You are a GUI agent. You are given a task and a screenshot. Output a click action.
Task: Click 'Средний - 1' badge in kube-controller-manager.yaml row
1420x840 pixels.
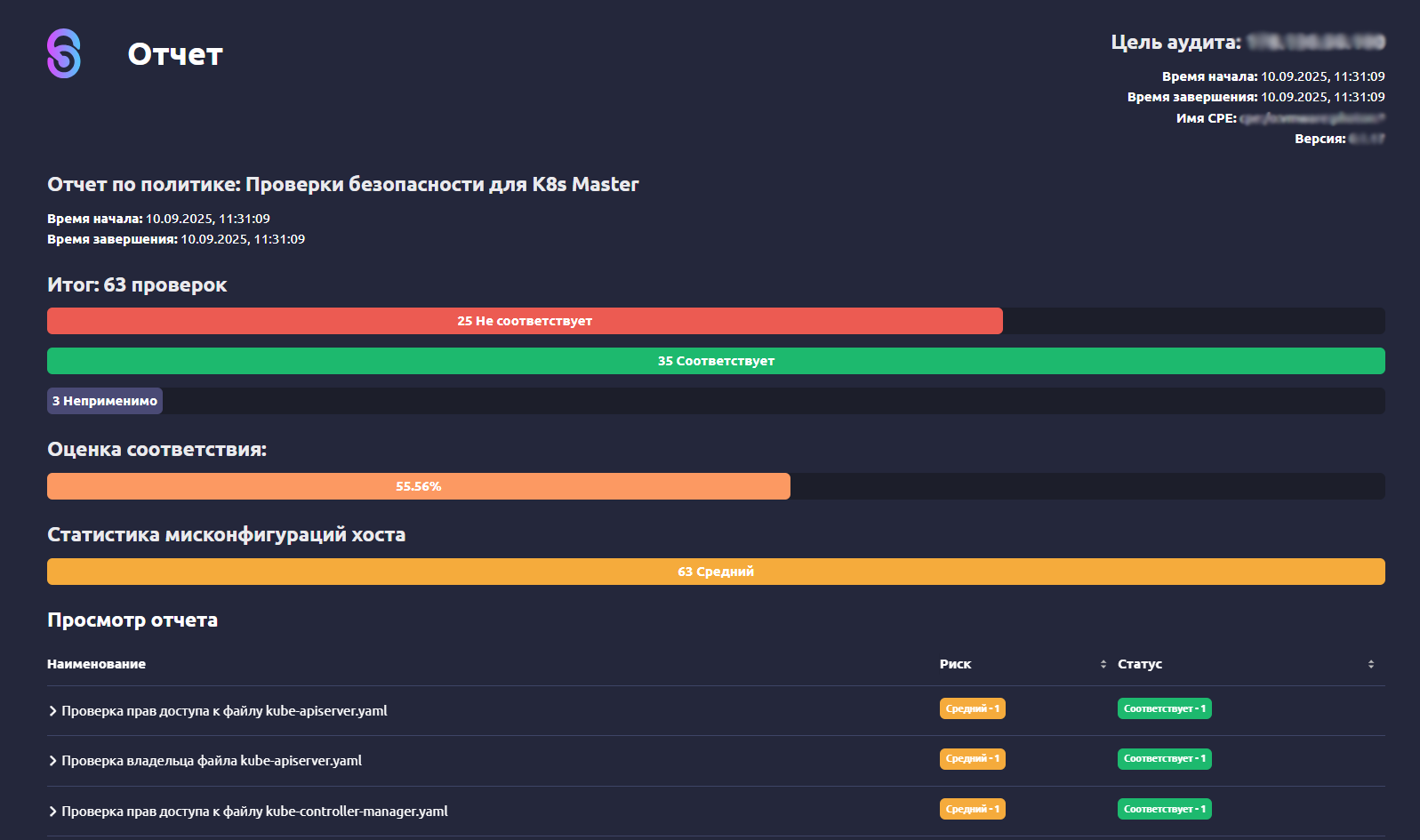pyautogui.click(x=972, y=809)
